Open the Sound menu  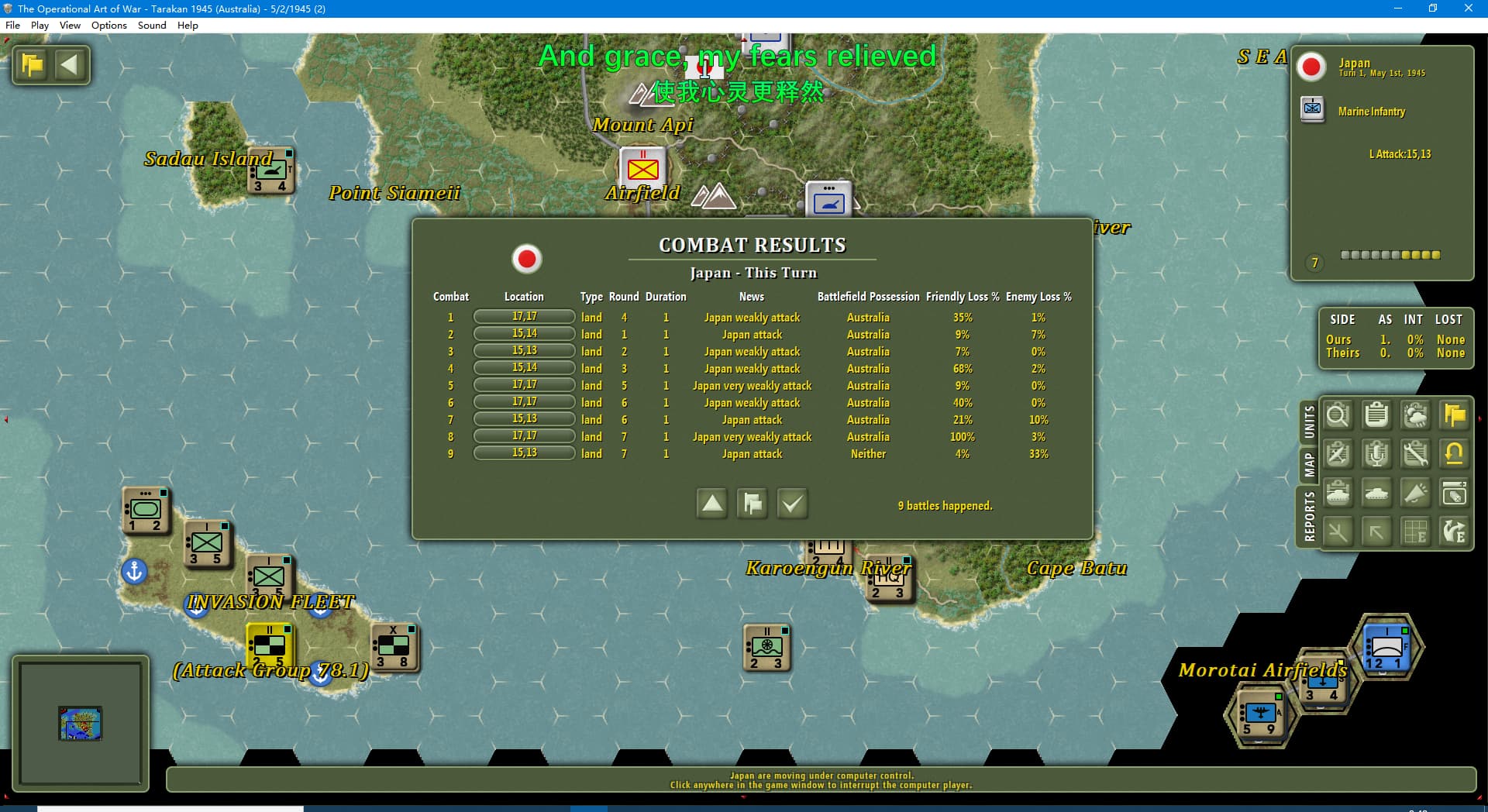[152, 25]
